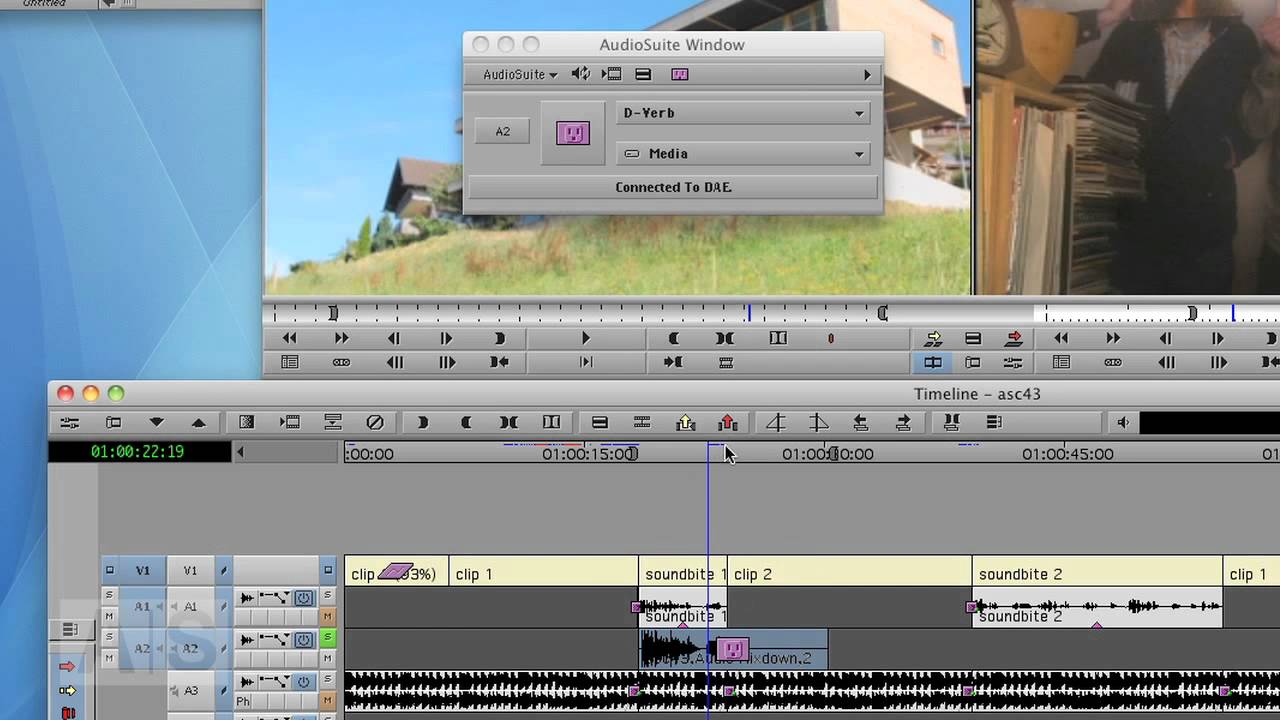Click Gang link icon under source monitor
Image resolution: width=1280 pixels, height=720 pixels.
[x=342, y=363]
